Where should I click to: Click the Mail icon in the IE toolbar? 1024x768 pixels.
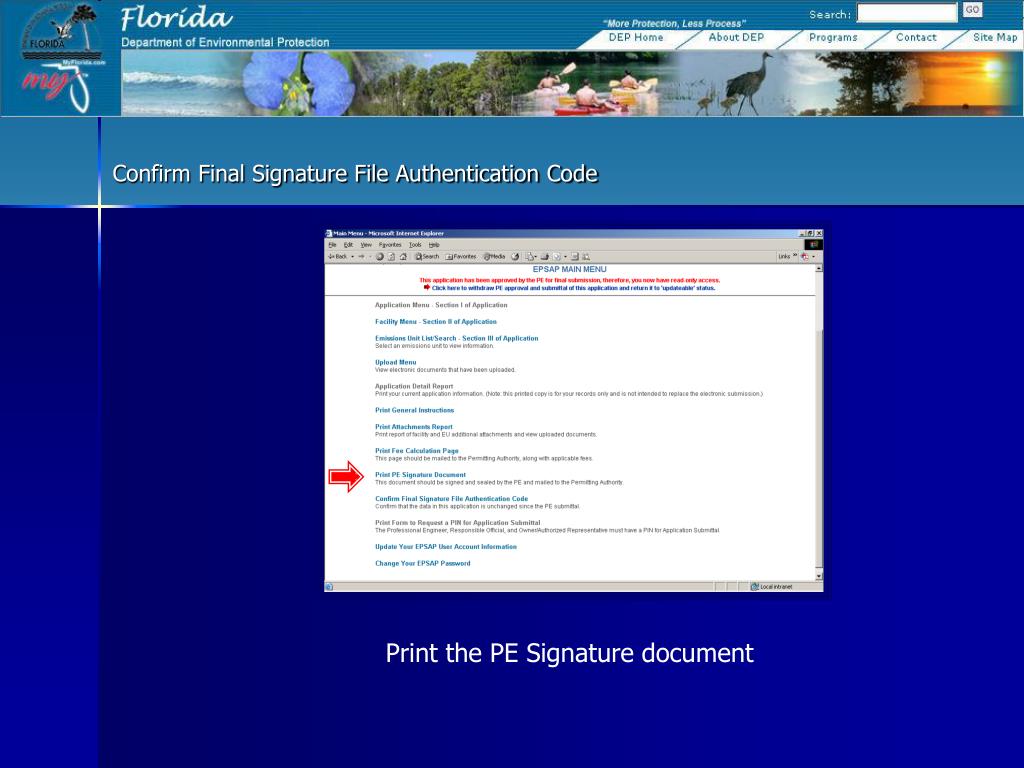click(x=530, y=257)
